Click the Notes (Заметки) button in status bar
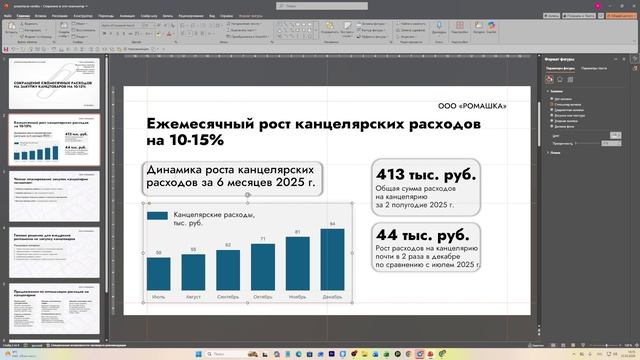This screenshot has width=640, height=360. pyautogui.click(x=536, y=345)
